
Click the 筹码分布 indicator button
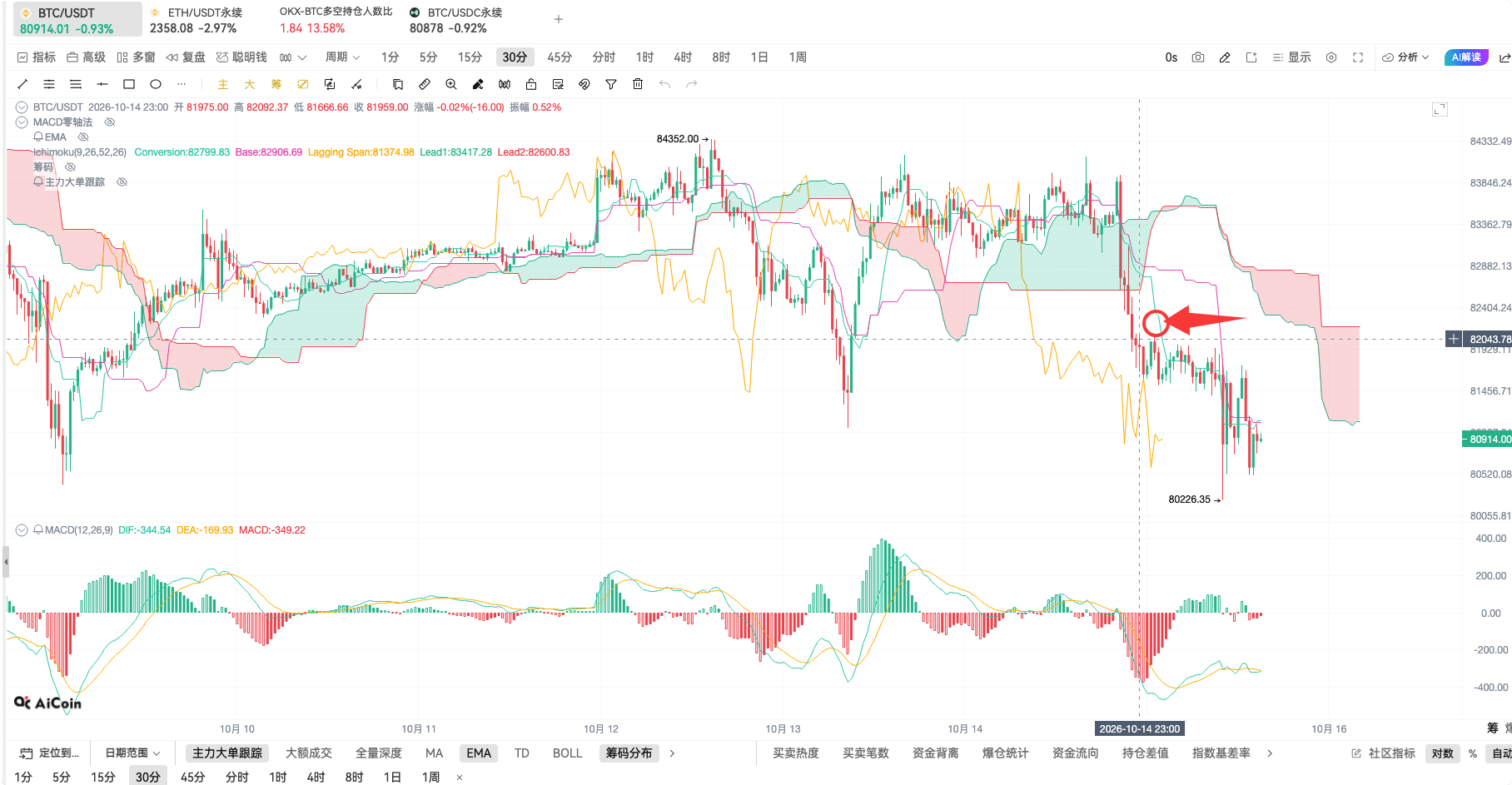click(x=629, y=753)
